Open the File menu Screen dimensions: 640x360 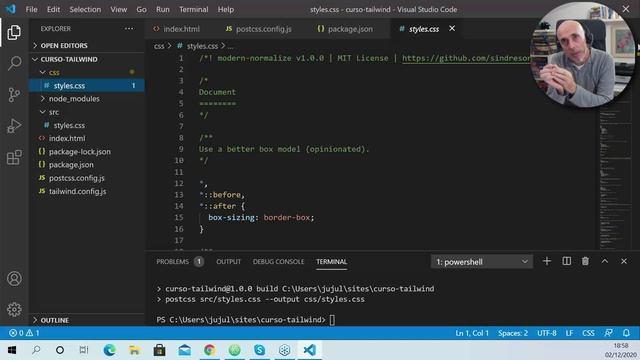click(x=31, y=9)
